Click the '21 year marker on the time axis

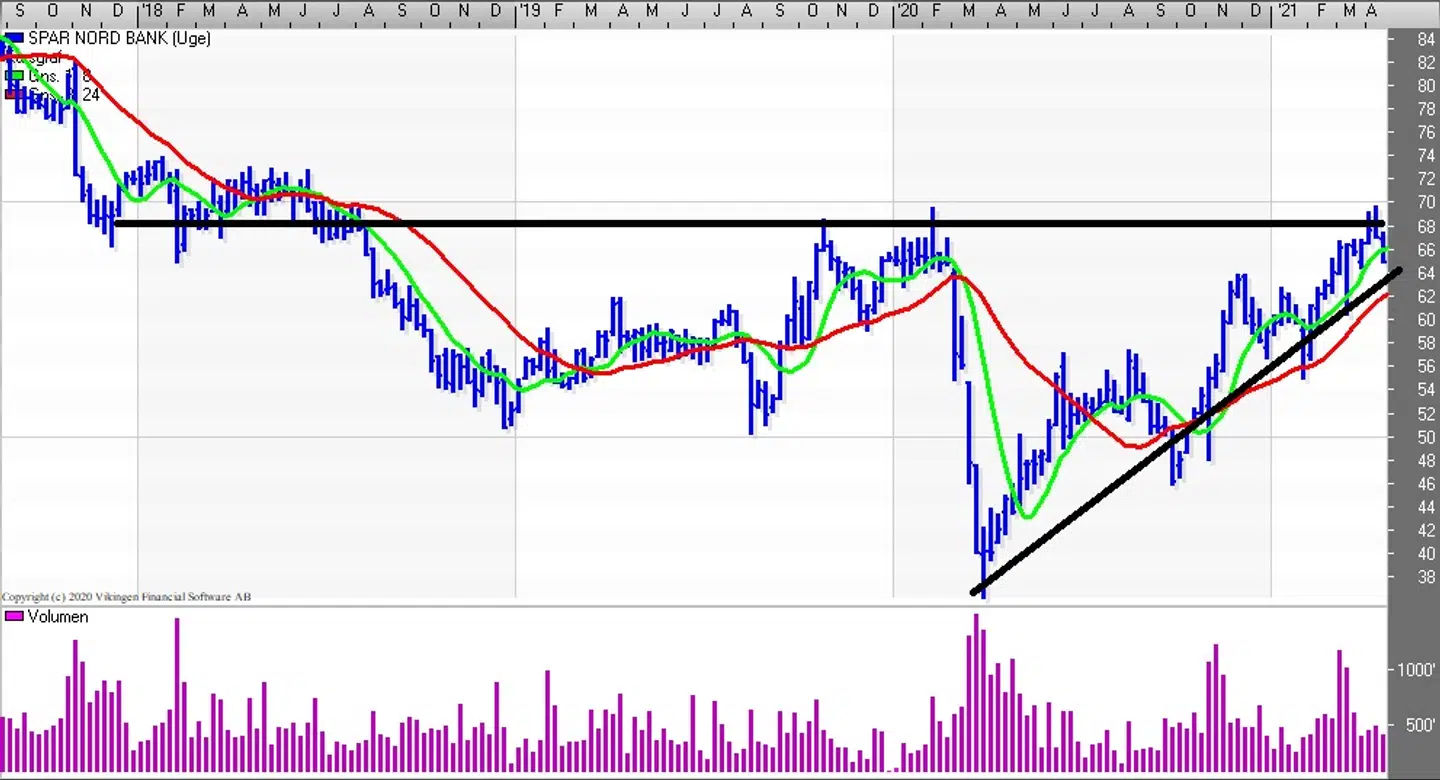(1286, 11)
